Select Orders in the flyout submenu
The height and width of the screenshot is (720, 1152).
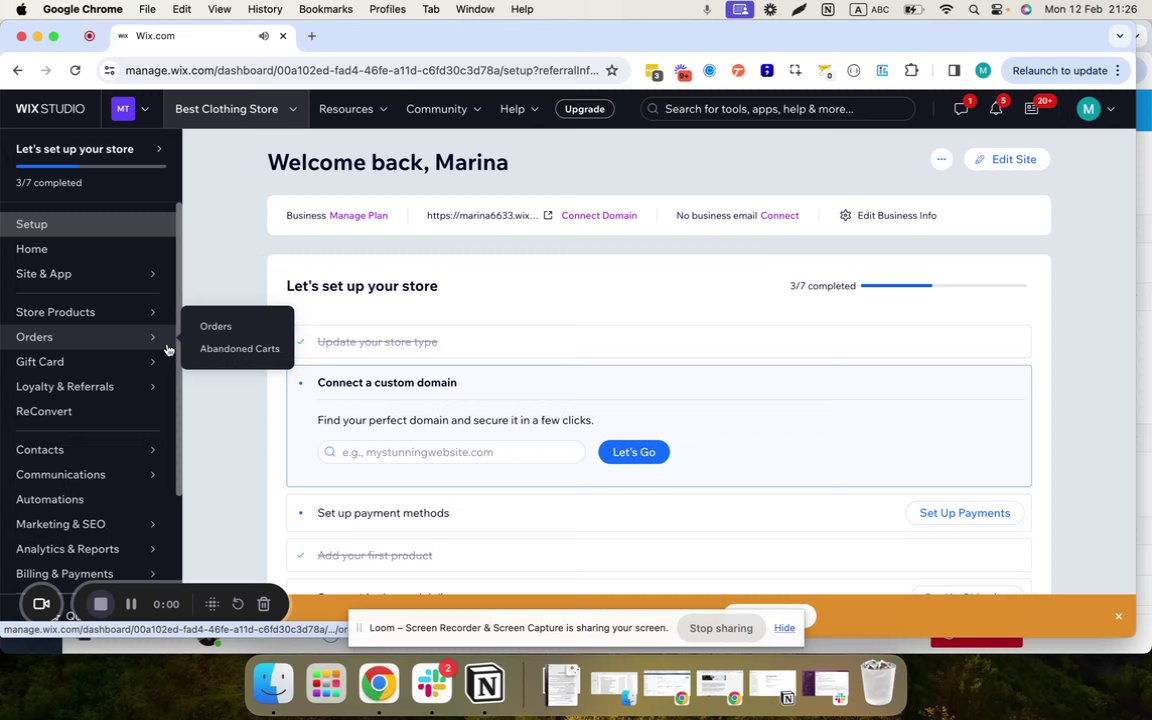[x=215, y=326]
